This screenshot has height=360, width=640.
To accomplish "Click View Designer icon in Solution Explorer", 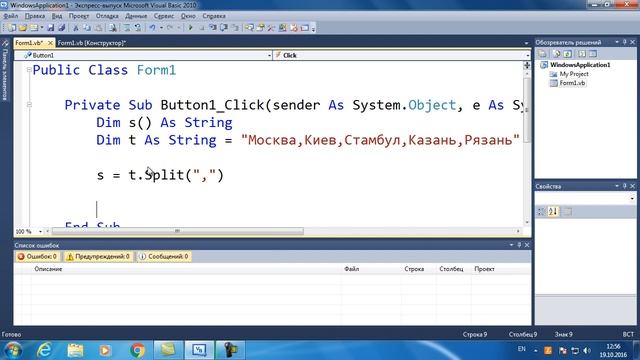I will coord(593,54).
